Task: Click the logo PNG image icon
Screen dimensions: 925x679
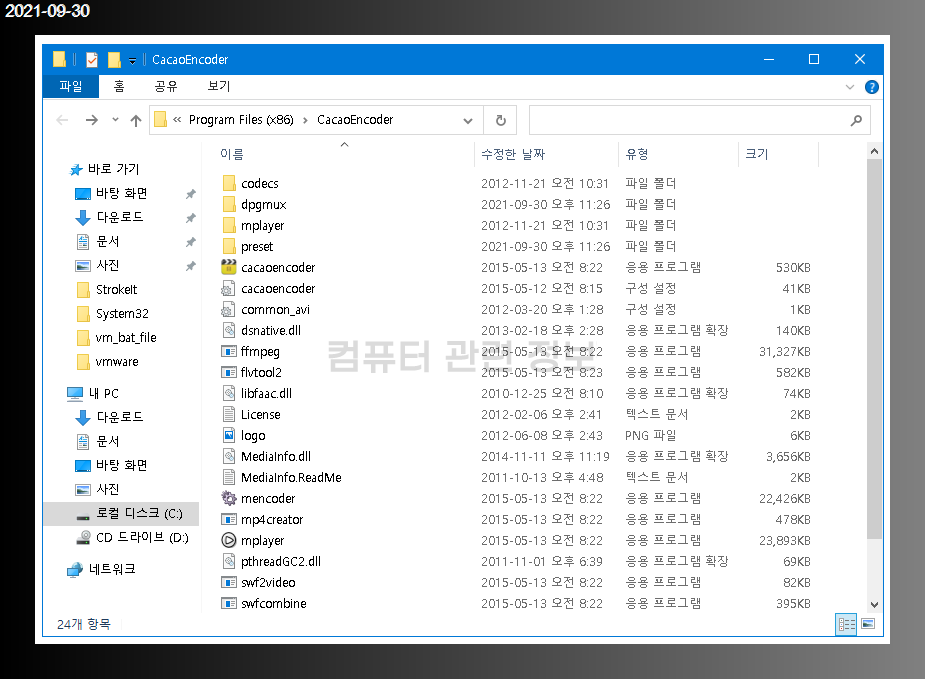Action: click(x=229, y=435)
